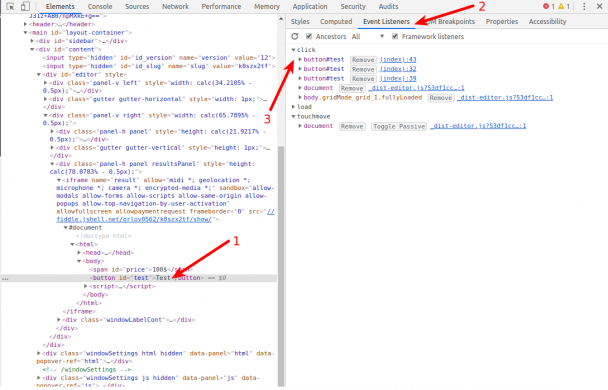This screenshot has width=608, height=390.
Task: Open the Audits tab
Action: coord(388,6)
